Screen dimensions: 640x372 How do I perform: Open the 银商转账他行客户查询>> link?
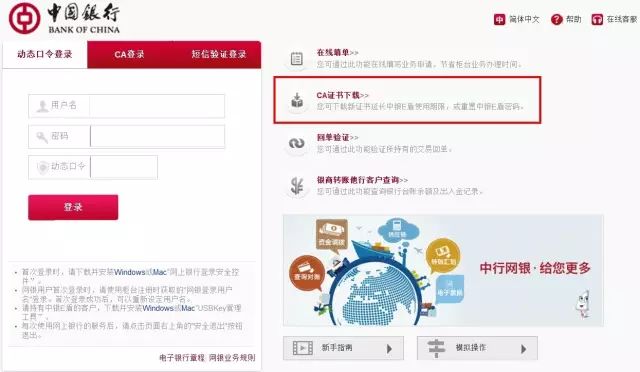(362, 180)
